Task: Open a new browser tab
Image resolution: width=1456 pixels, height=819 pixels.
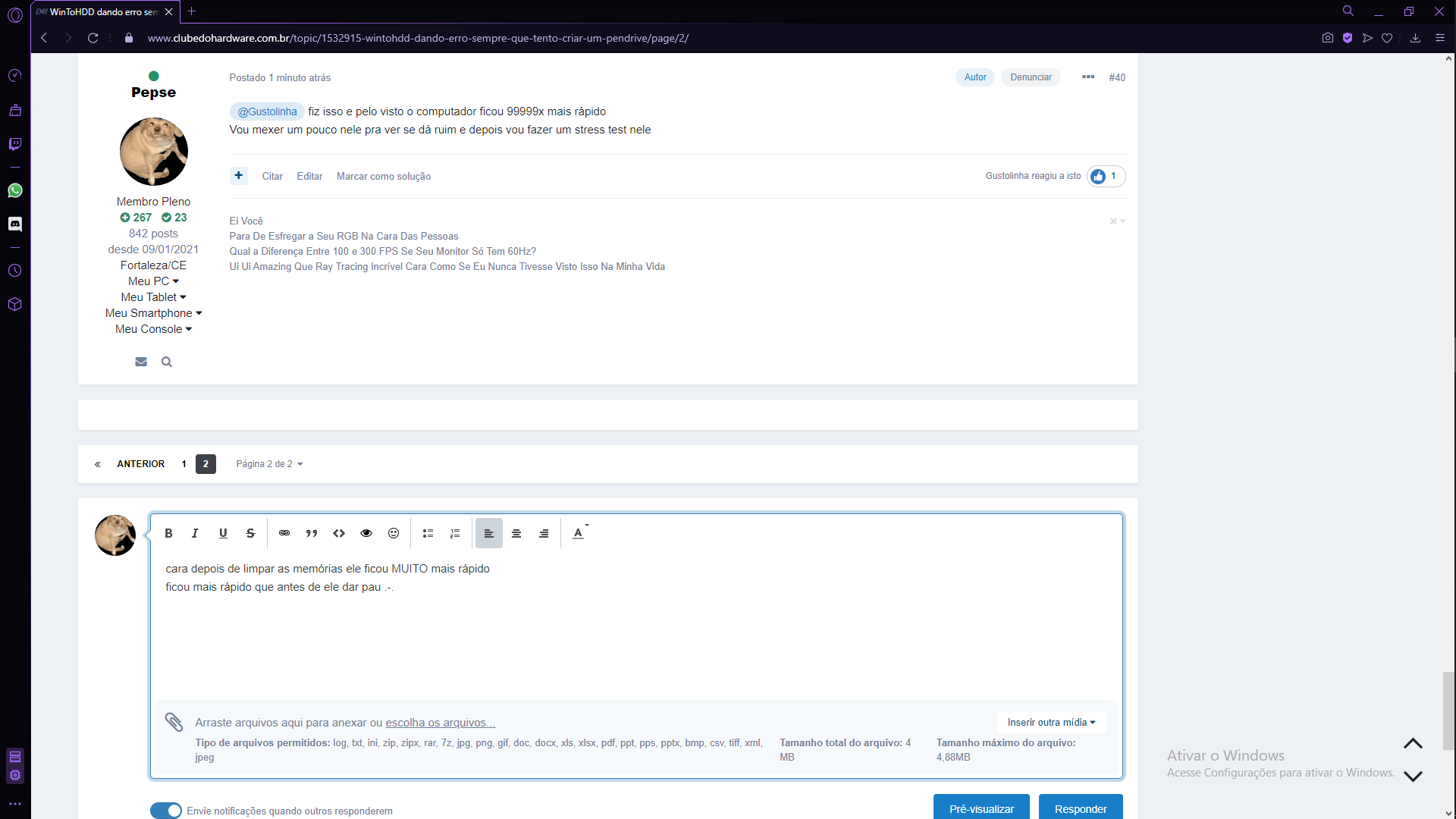Action: (x=191, y=11)
